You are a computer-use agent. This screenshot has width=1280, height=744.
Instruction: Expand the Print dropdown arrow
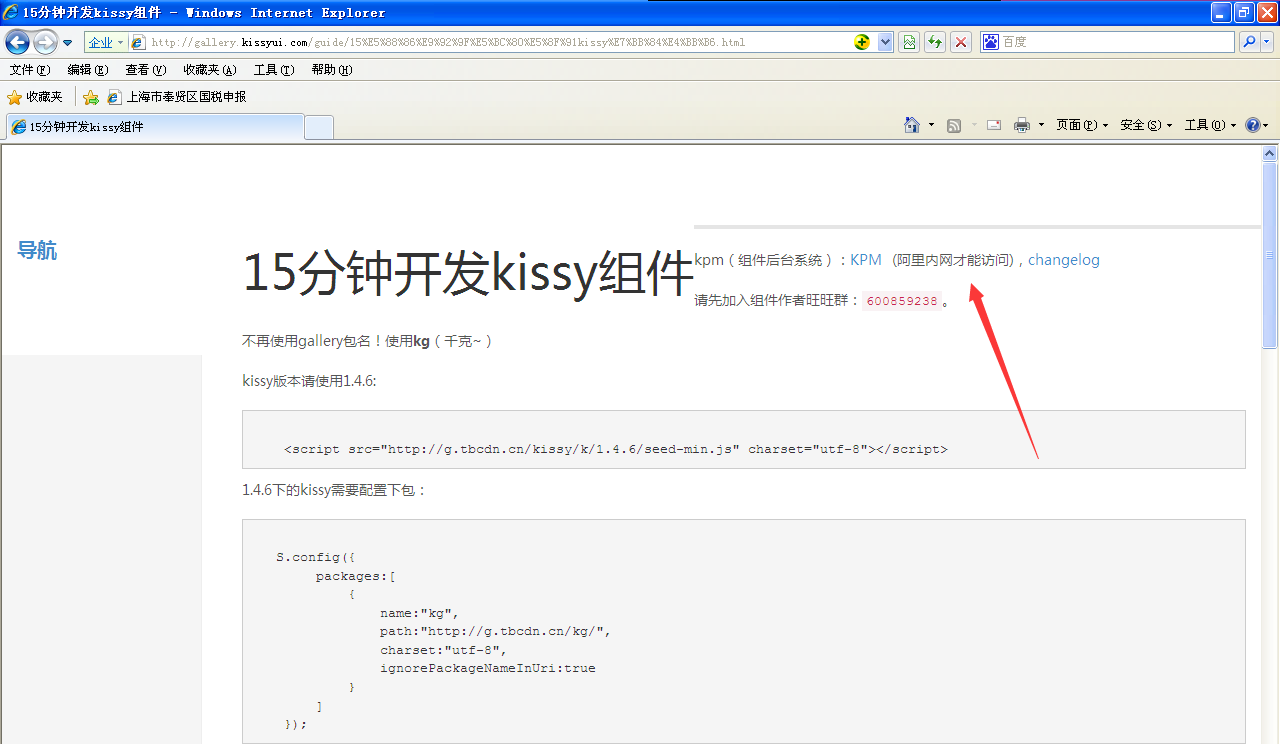1041,125
